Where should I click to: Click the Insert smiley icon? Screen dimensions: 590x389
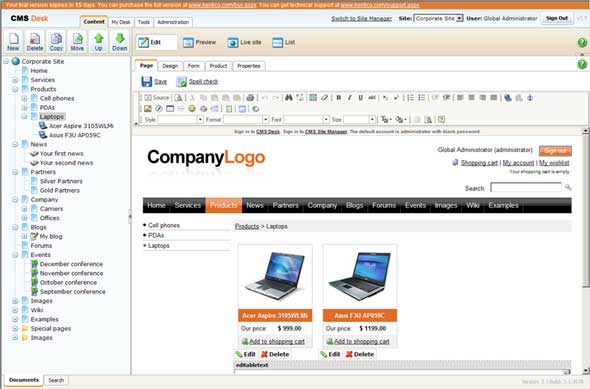point(192,108)
